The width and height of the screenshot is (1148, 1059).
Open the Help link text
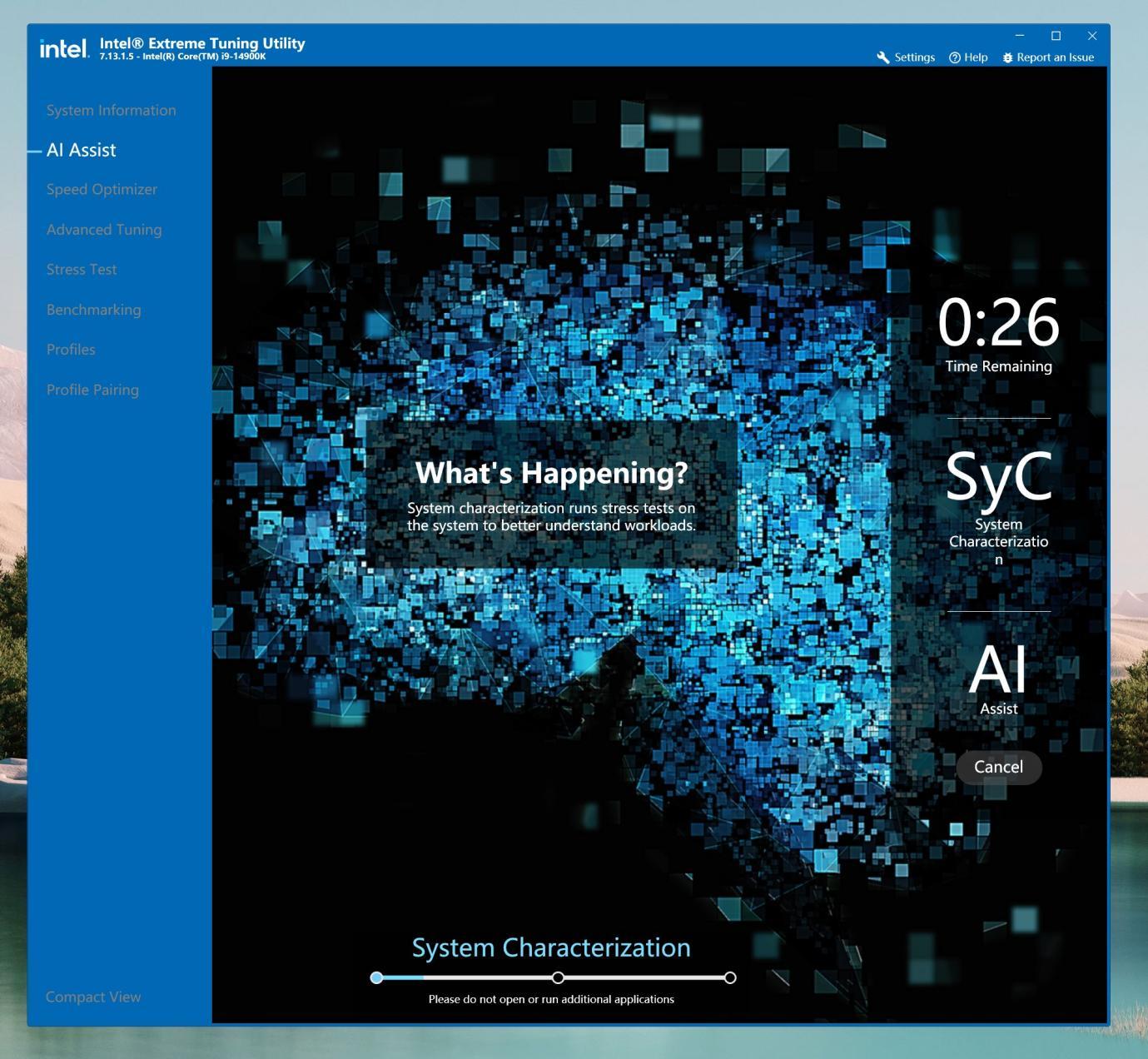pos(976,57)
